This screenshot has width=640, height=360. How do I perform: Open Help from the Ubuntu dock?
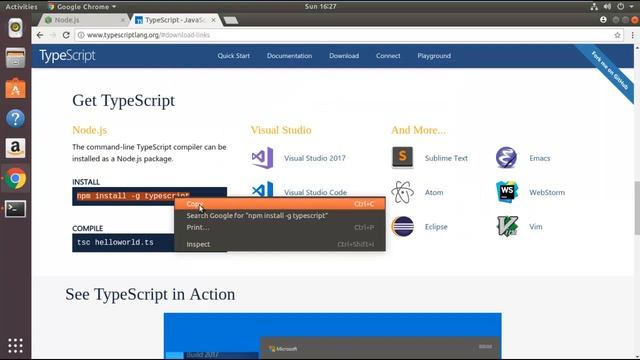16,118
